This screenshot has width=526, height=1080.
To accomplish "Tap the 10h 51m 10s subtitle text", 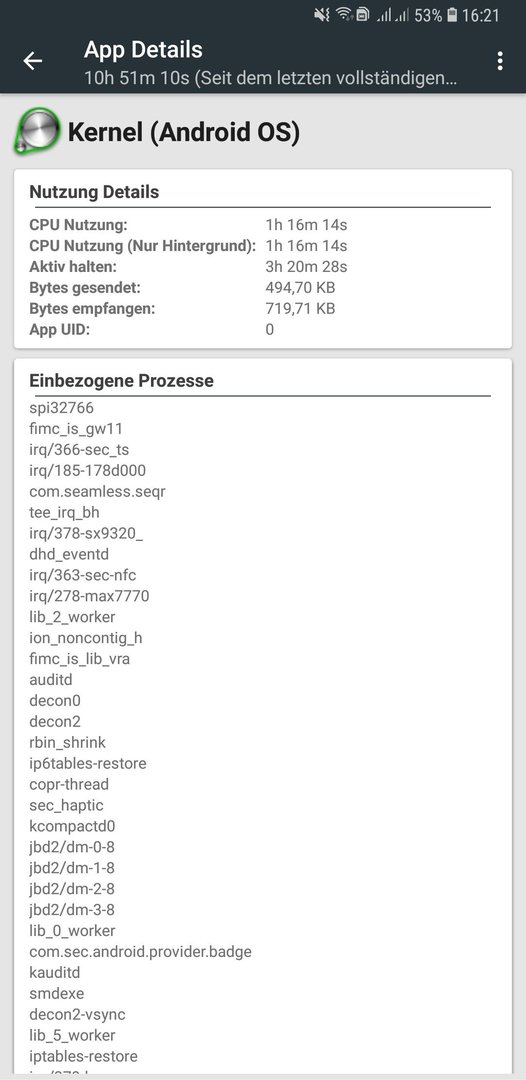I will click(x=271, y=78).
